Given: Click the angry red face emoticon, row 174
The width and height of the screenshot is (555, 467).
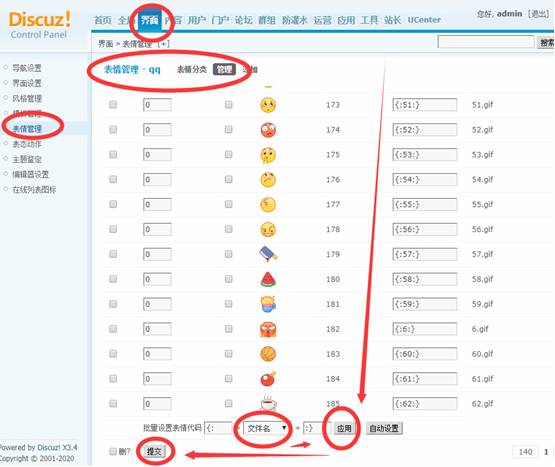Looking at the screenshot, I should (x=268, y=130).
